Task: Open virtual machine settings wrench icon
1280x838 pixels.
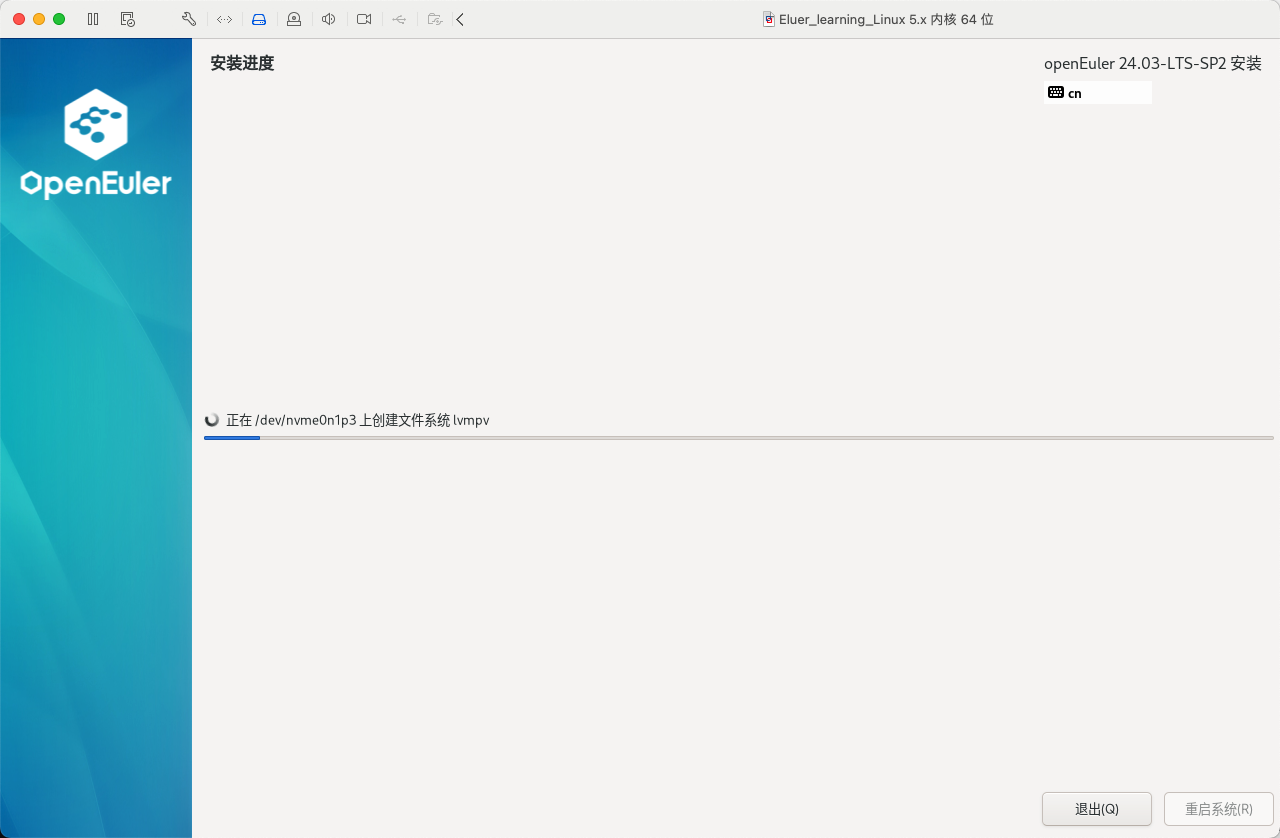Action: pos(189,19)
